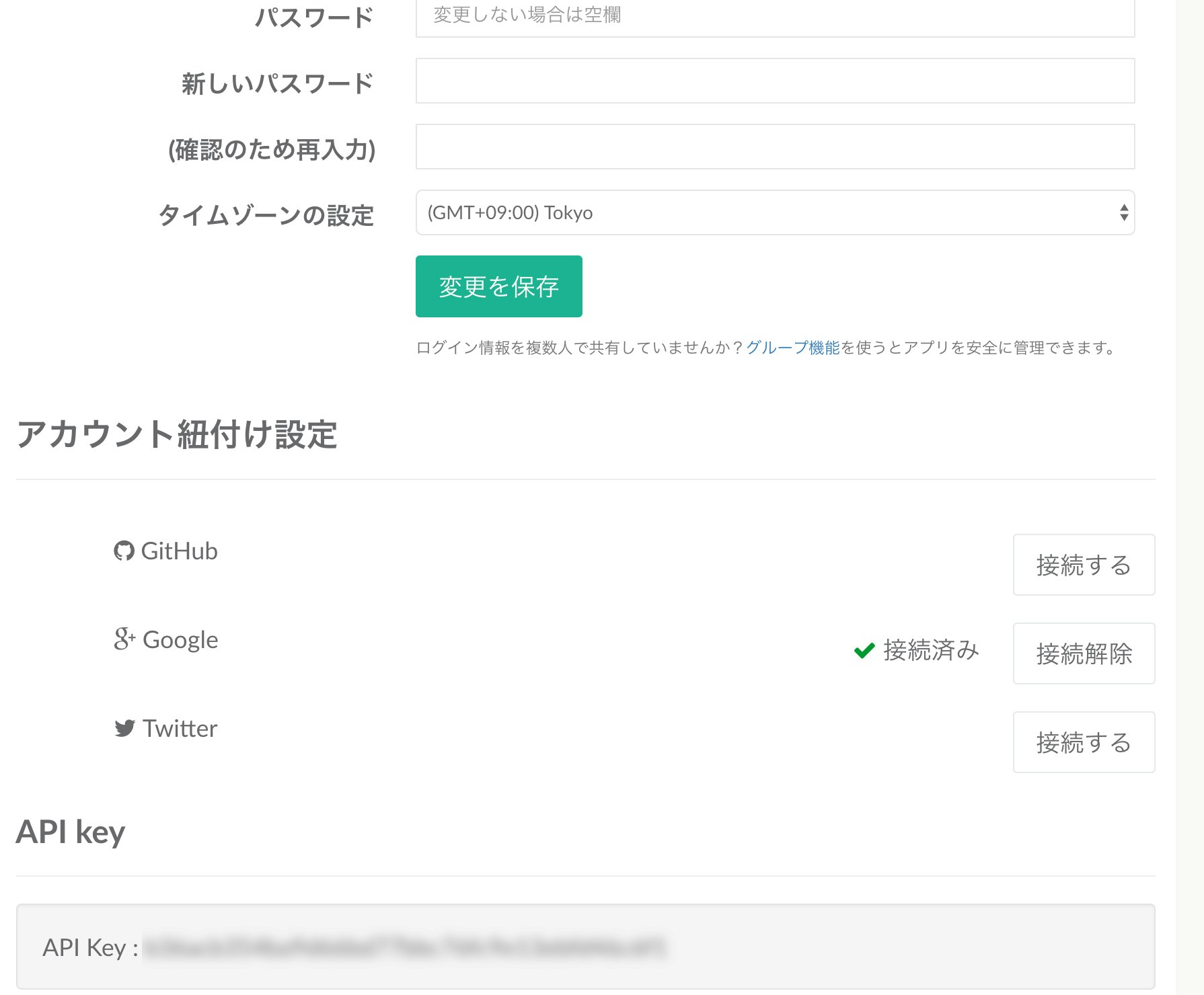
Task: Click the アカウント紐付け設定 heading
Action: click(x=177, y=434)
